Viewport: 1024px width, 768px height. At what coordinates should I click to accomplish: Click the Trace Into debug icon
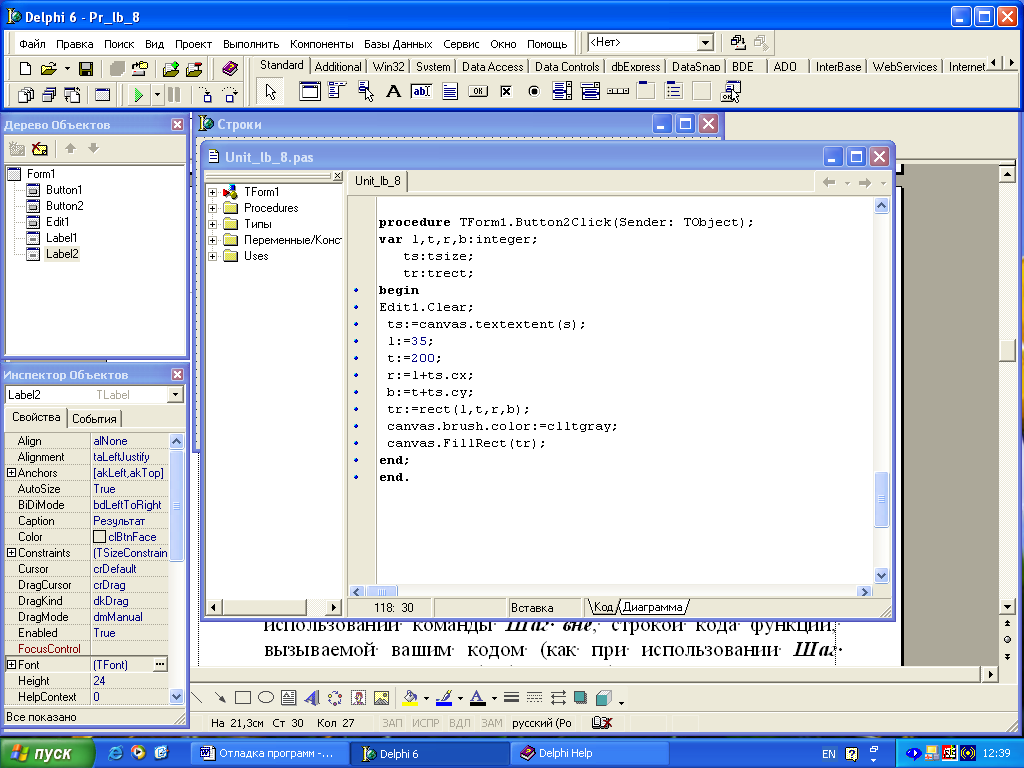pyautogui.click(x=206, y=95)
